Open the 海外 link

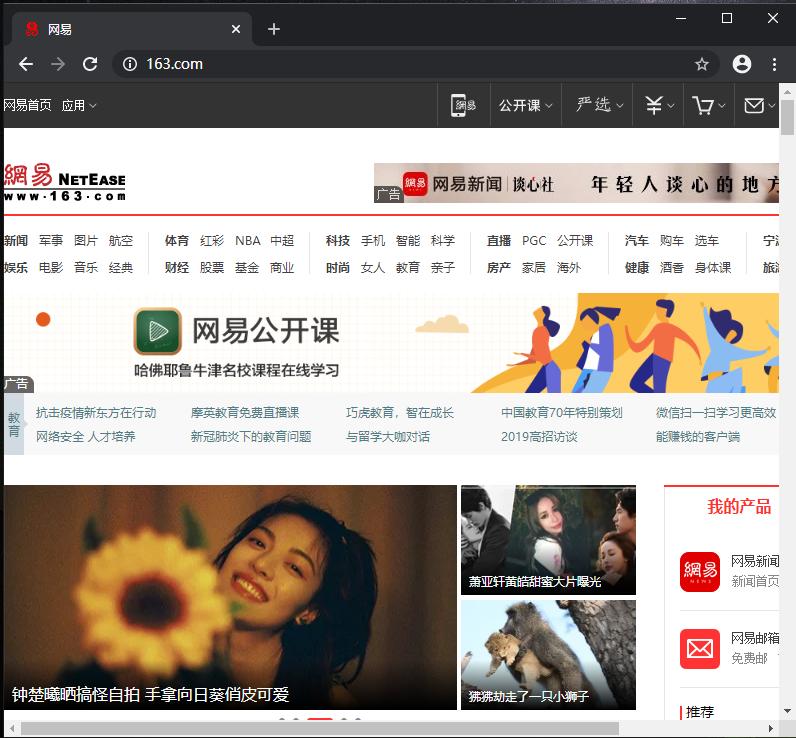click(x=569, y=267)
